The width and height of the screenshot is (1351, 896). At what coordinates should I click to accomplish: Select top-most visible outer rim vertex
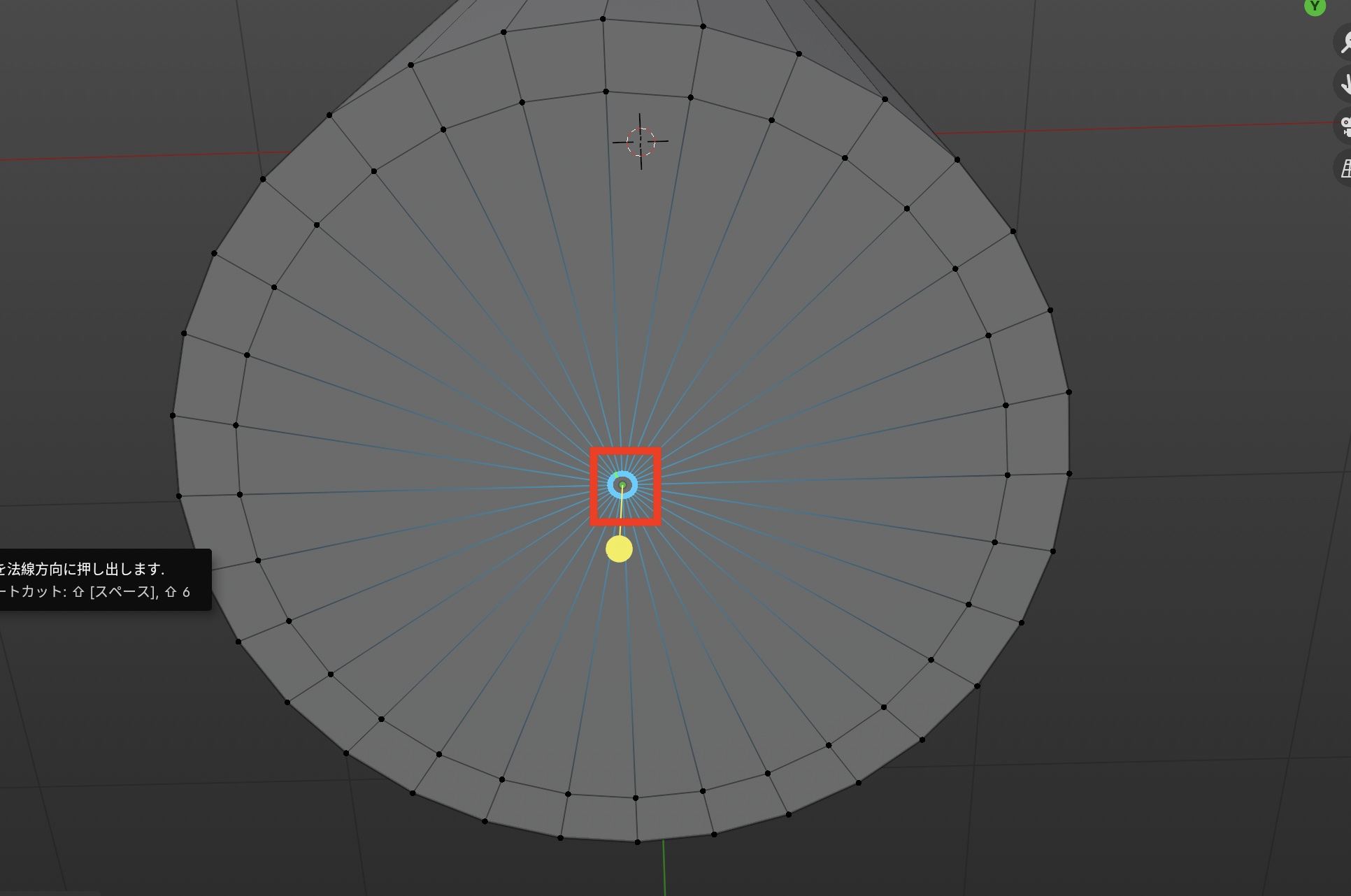click(x=603, y=19)
